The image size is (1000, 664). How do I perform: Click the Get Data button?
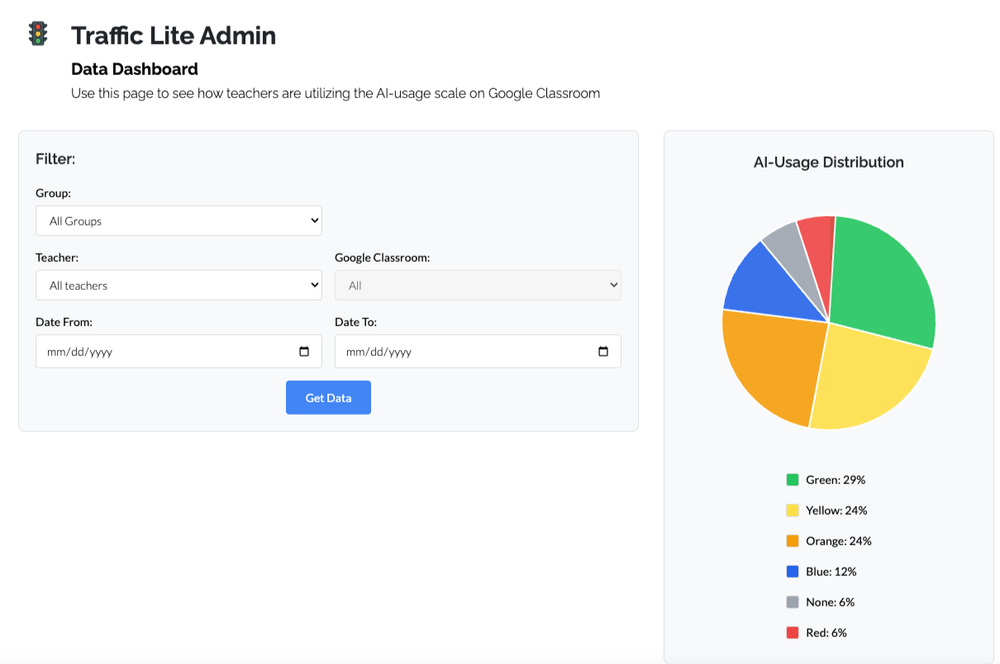click(328, 397)
